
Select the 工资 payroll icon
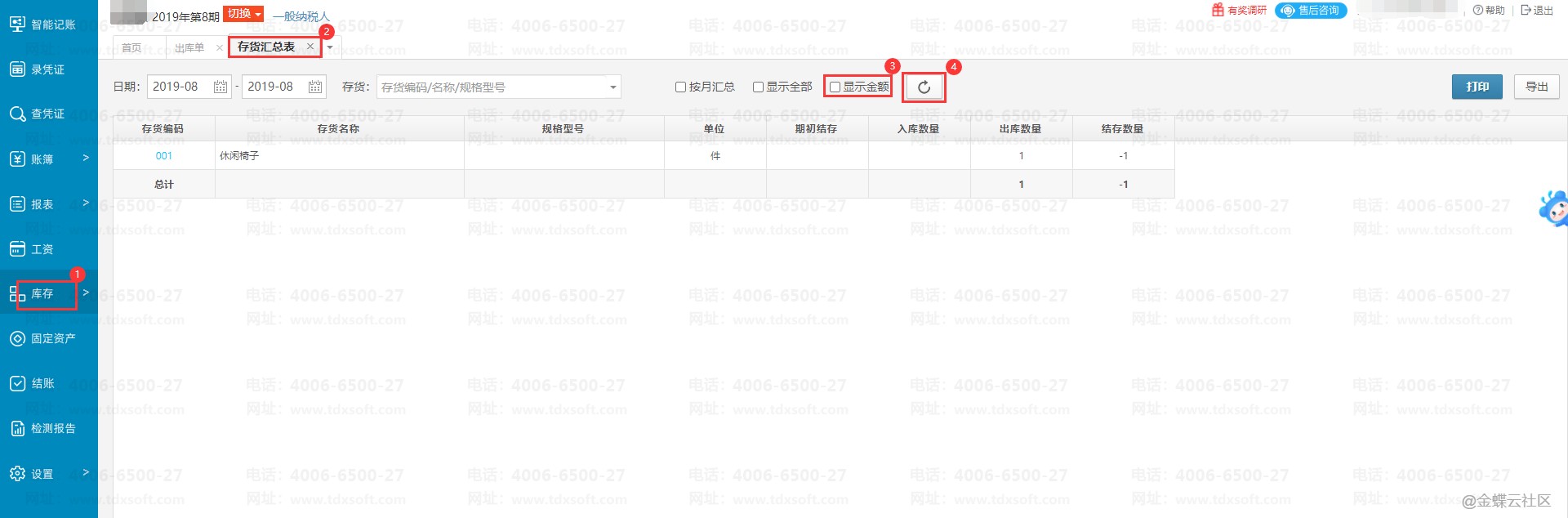(17, 248)
